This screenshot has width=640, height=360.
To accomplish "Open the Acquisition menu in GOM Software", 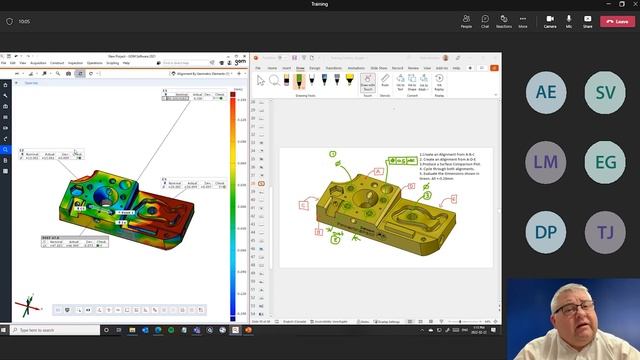I will [38, 63].
